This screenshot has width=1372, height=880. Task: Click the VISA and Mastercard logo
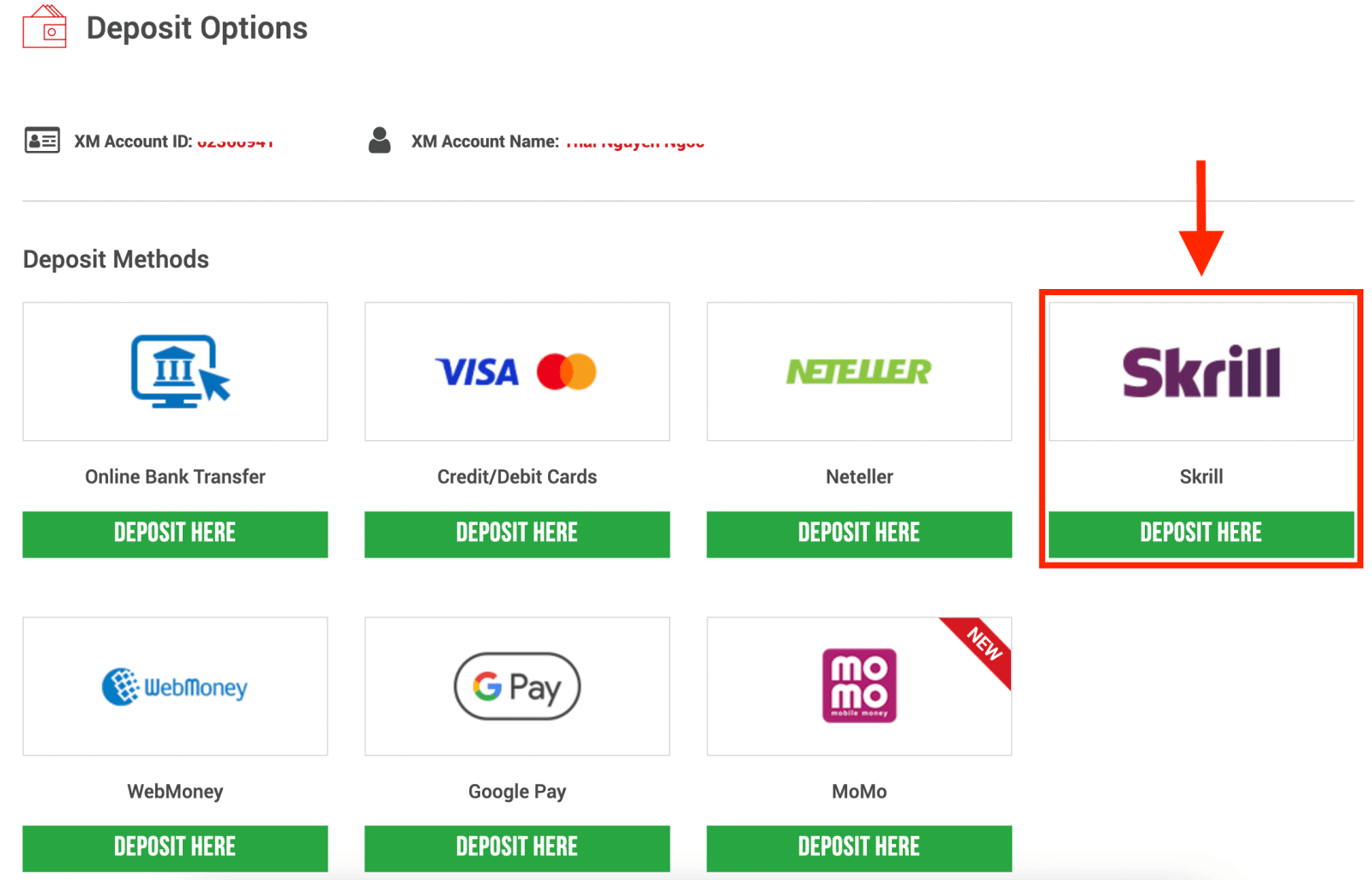[x=516, y=371]
